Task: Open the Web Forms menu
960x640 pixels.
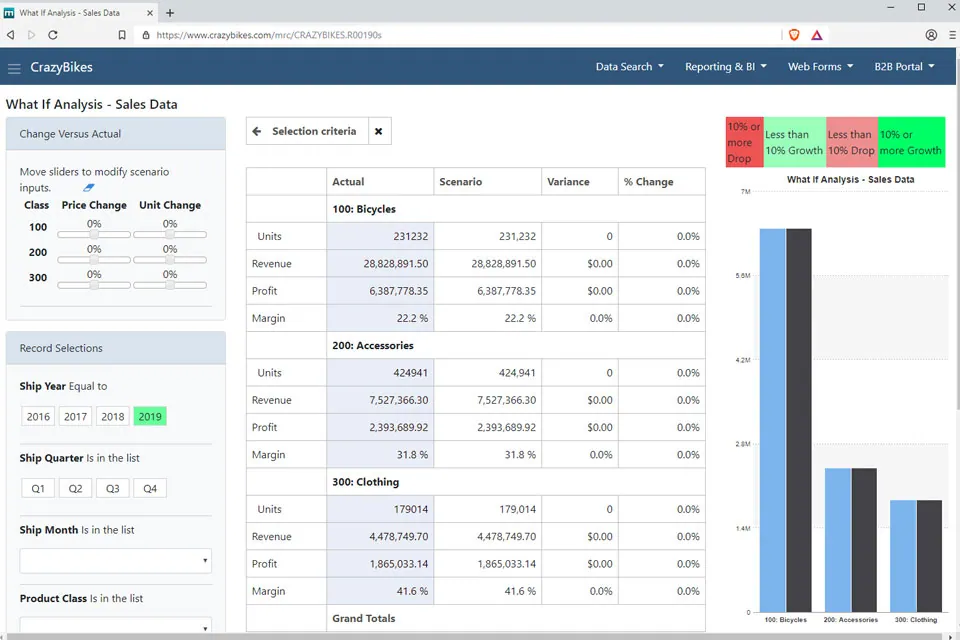Action: [820, 67]
